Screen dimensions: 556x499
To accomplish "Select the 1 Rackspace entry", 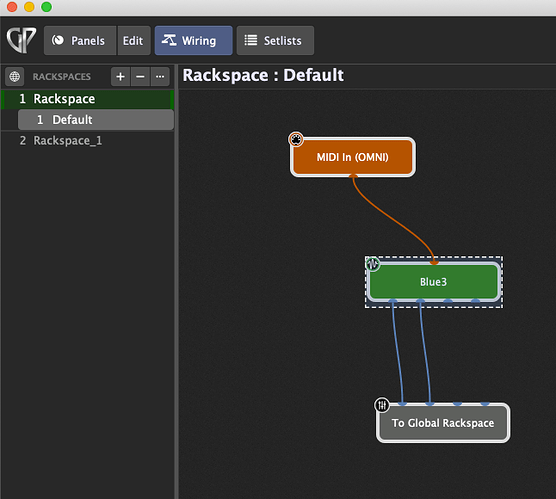I will [88, 99].
